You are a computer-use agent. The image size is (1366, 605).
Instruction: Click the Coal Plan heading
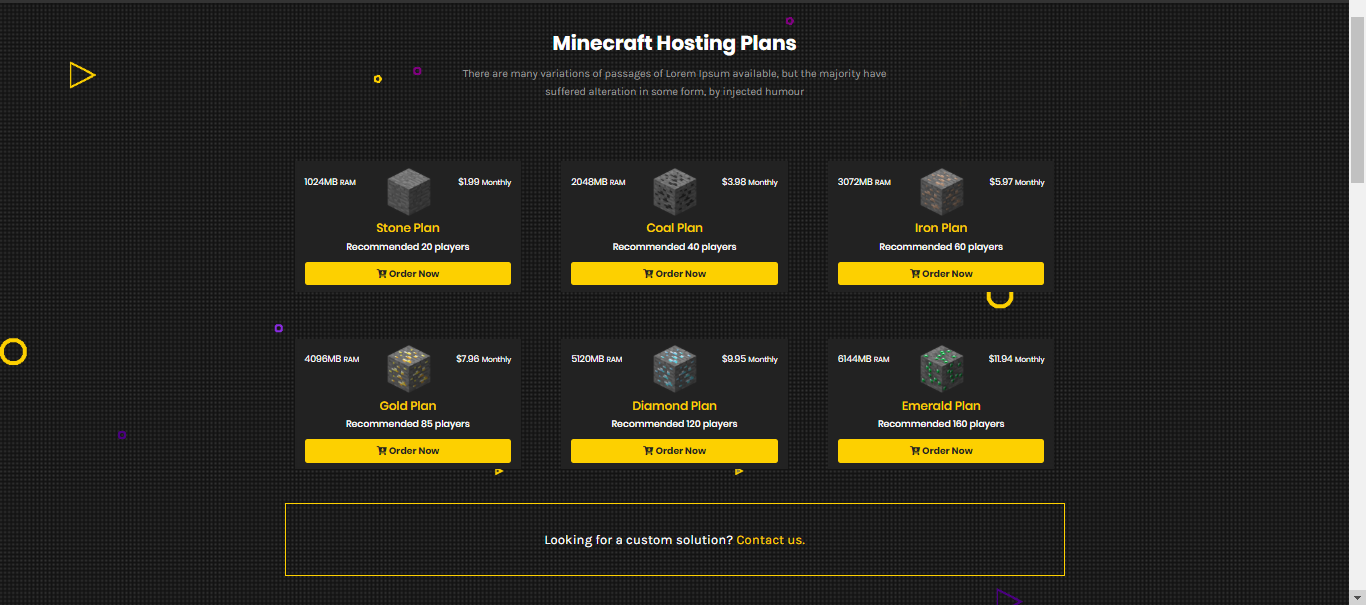point(674,228)
